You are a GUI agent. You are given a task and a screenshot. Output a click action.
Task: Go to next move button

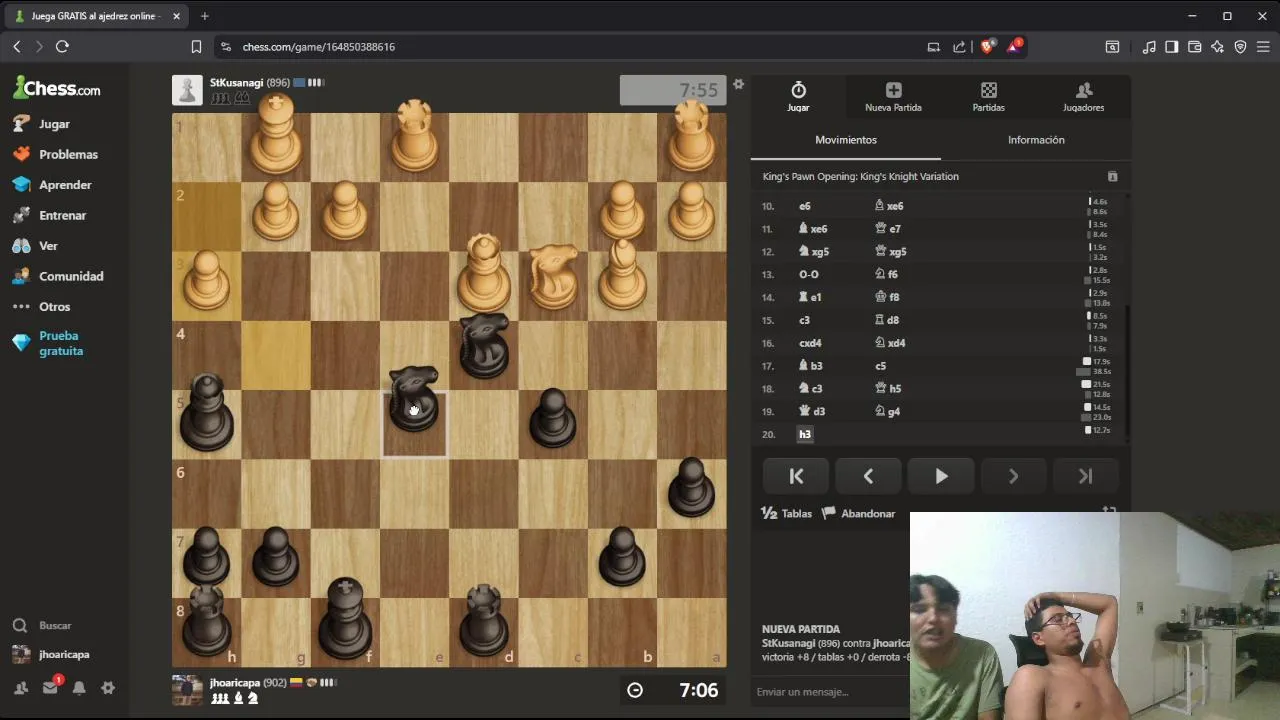[1013, 476]
